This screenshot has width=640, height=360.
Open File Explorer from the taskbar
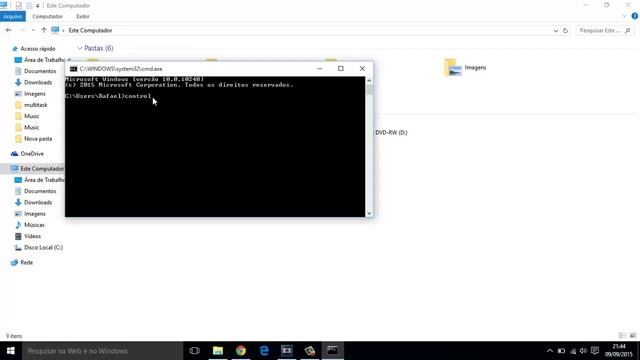click(x=218, y=351)
